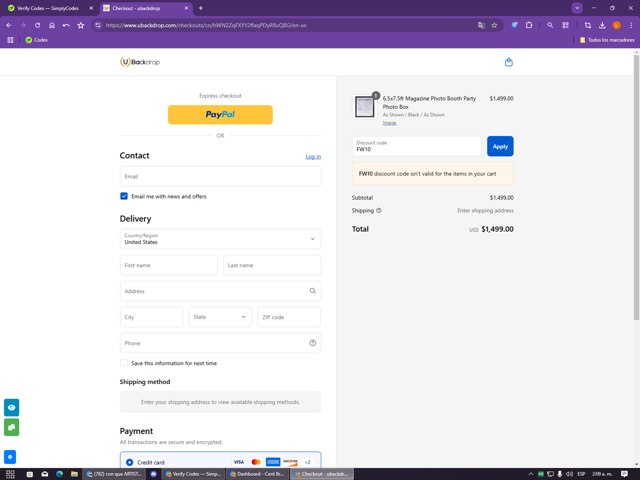640x480 pixels.
Task: Open the apps grid in bookmarks bar
Action: pos(10,40)
